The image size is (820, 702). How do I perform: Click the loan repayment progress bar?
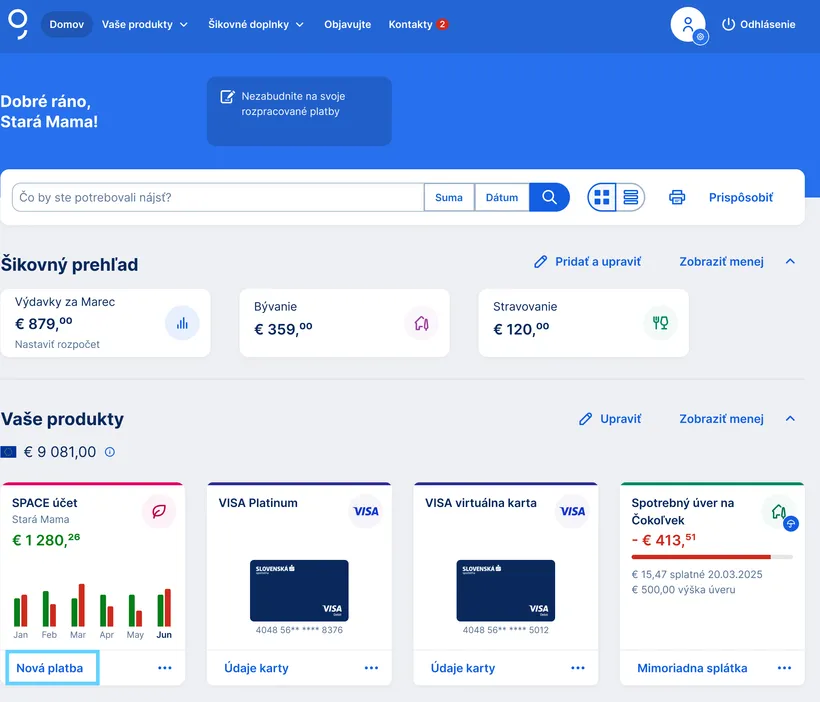711,557
